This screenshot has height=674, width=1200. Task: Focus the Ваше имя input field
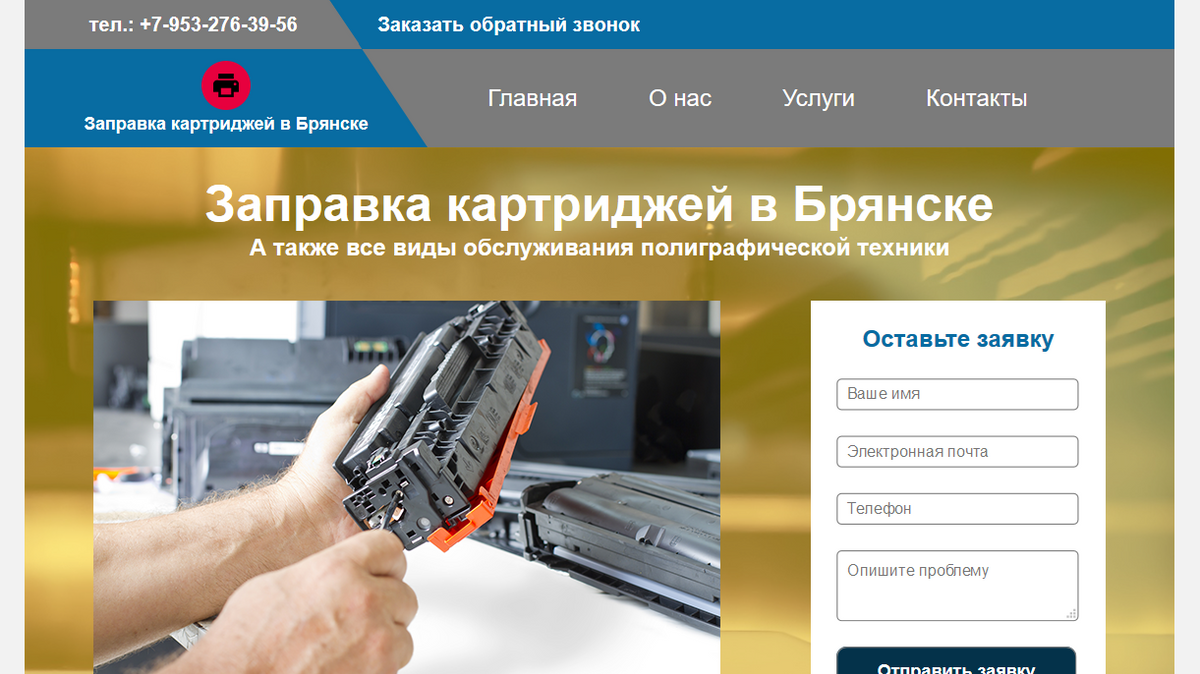tap(957, 394)
